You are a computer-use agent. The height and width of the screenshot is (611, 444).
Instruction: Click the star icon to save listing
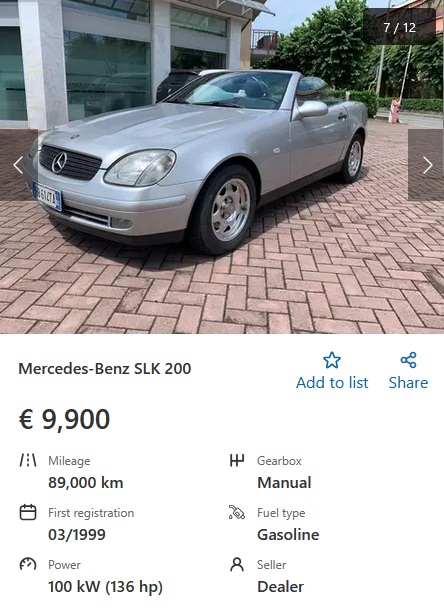click(332, 360)
